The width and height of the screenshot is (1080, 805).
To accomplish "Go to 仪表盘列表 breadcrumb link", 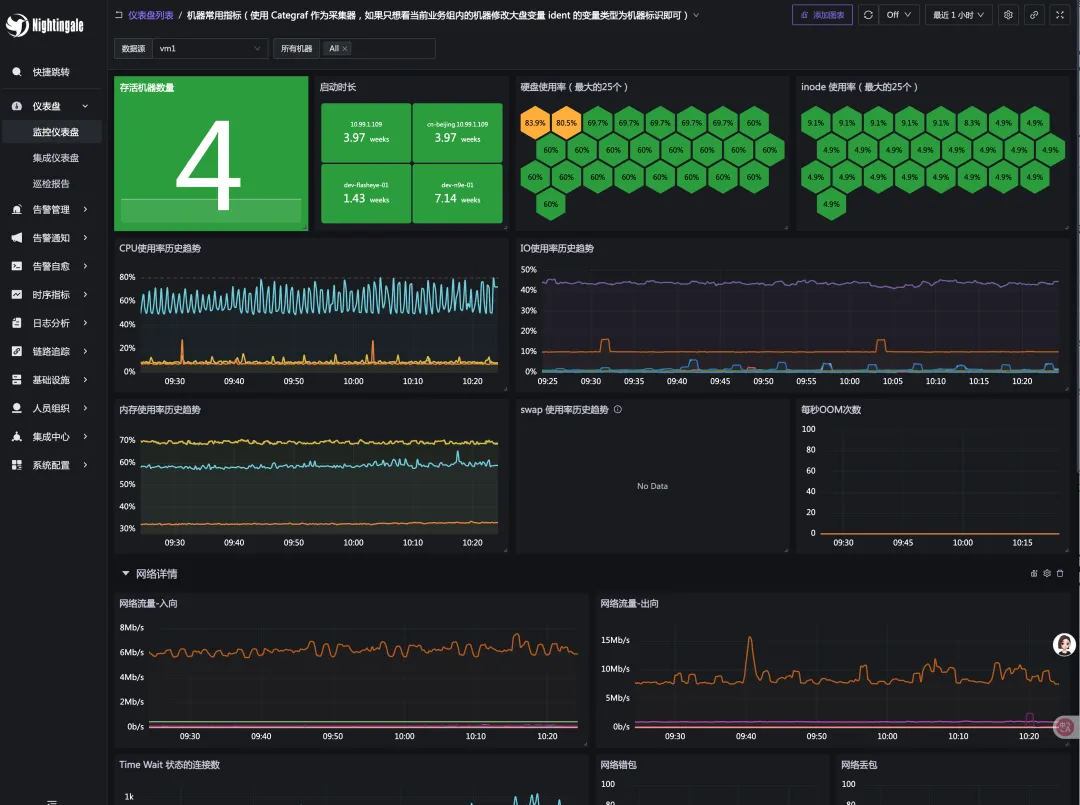I will [150, 15].
